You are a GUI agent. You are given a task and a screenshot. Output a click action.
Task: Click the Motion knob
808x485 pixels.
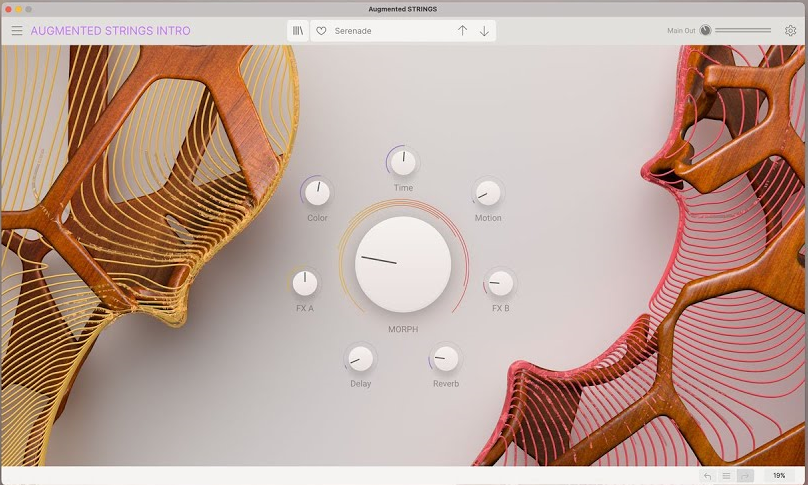click(488, 193)
